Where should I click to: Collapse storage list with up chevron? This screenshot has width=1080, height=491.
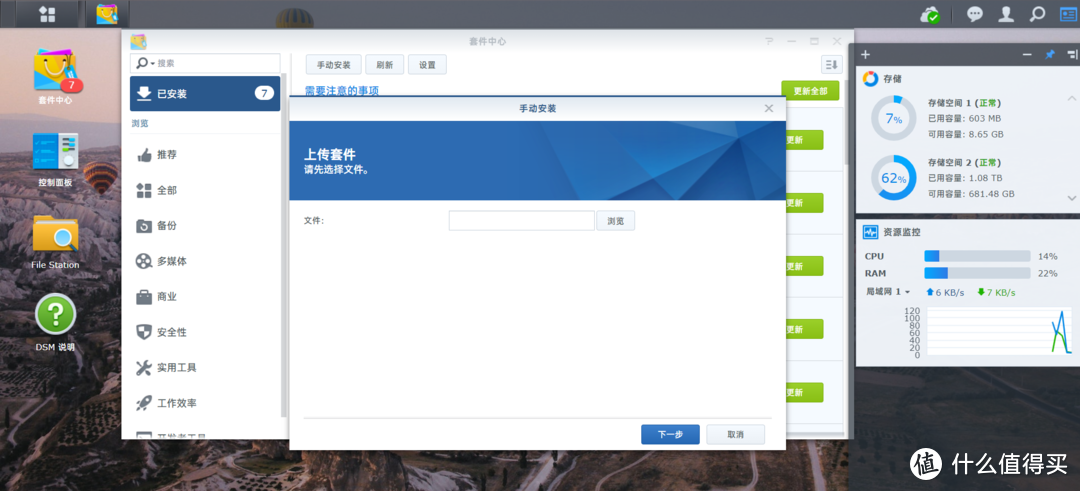[1072, 98]
